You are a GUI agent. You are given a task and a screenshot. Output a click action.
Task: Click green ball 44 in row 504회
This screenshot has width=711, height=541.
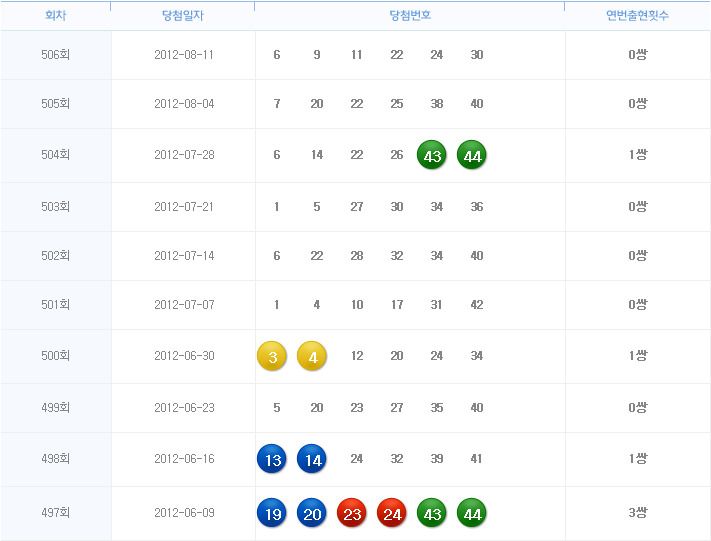coord(472,155)
